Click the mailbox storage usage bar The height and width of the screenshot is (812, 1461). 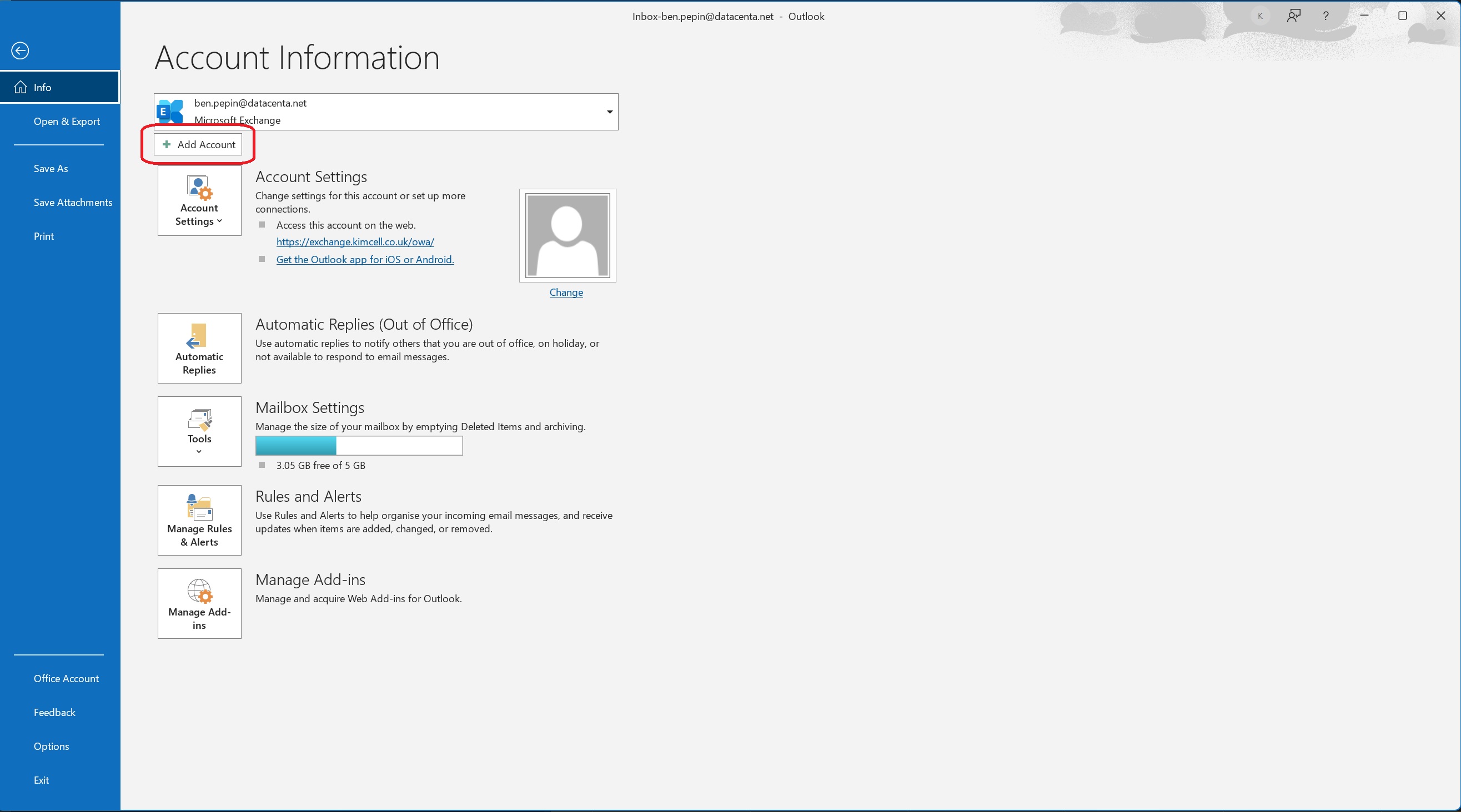pyautogui.click(x=359, y=446)
